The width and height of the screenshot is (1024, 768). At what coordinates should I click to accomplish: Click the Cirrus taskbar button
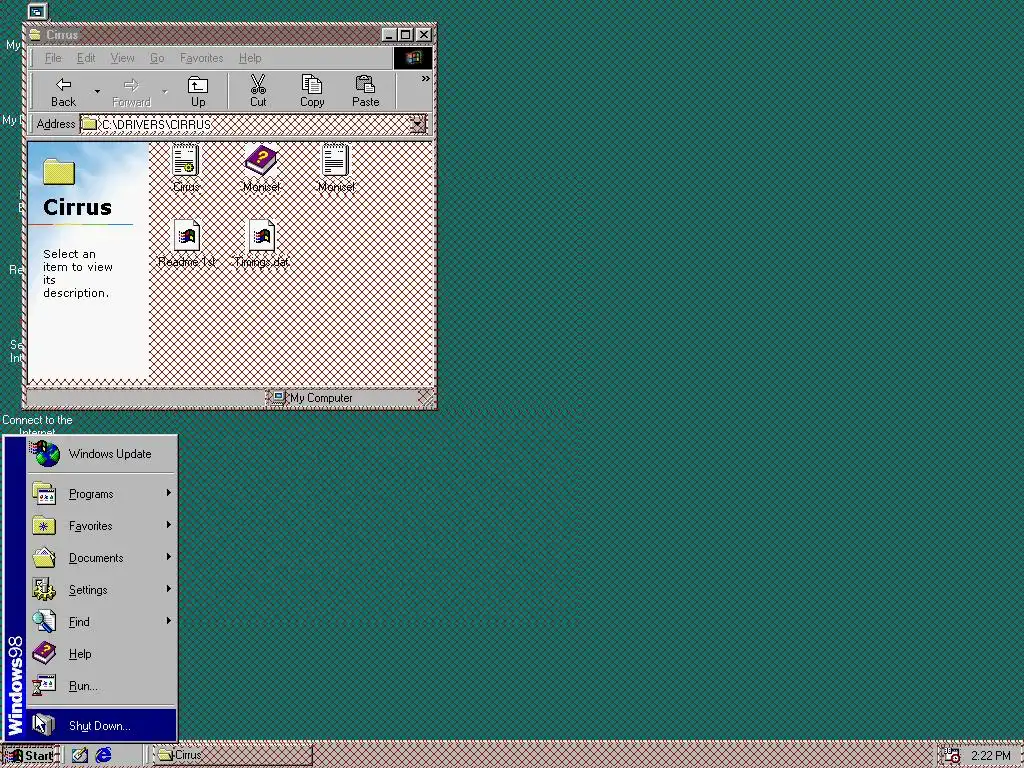pyautogui.click(x=232, y=756)
